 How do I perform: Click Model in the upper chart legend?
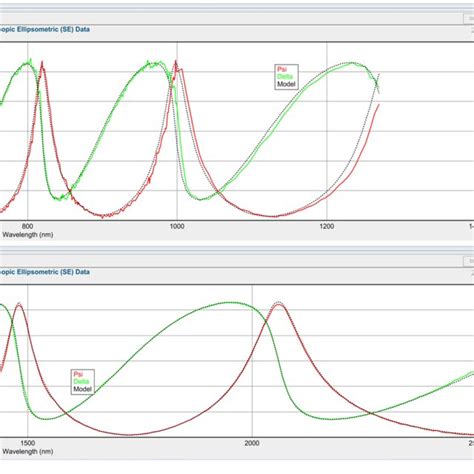coord(286,84)
